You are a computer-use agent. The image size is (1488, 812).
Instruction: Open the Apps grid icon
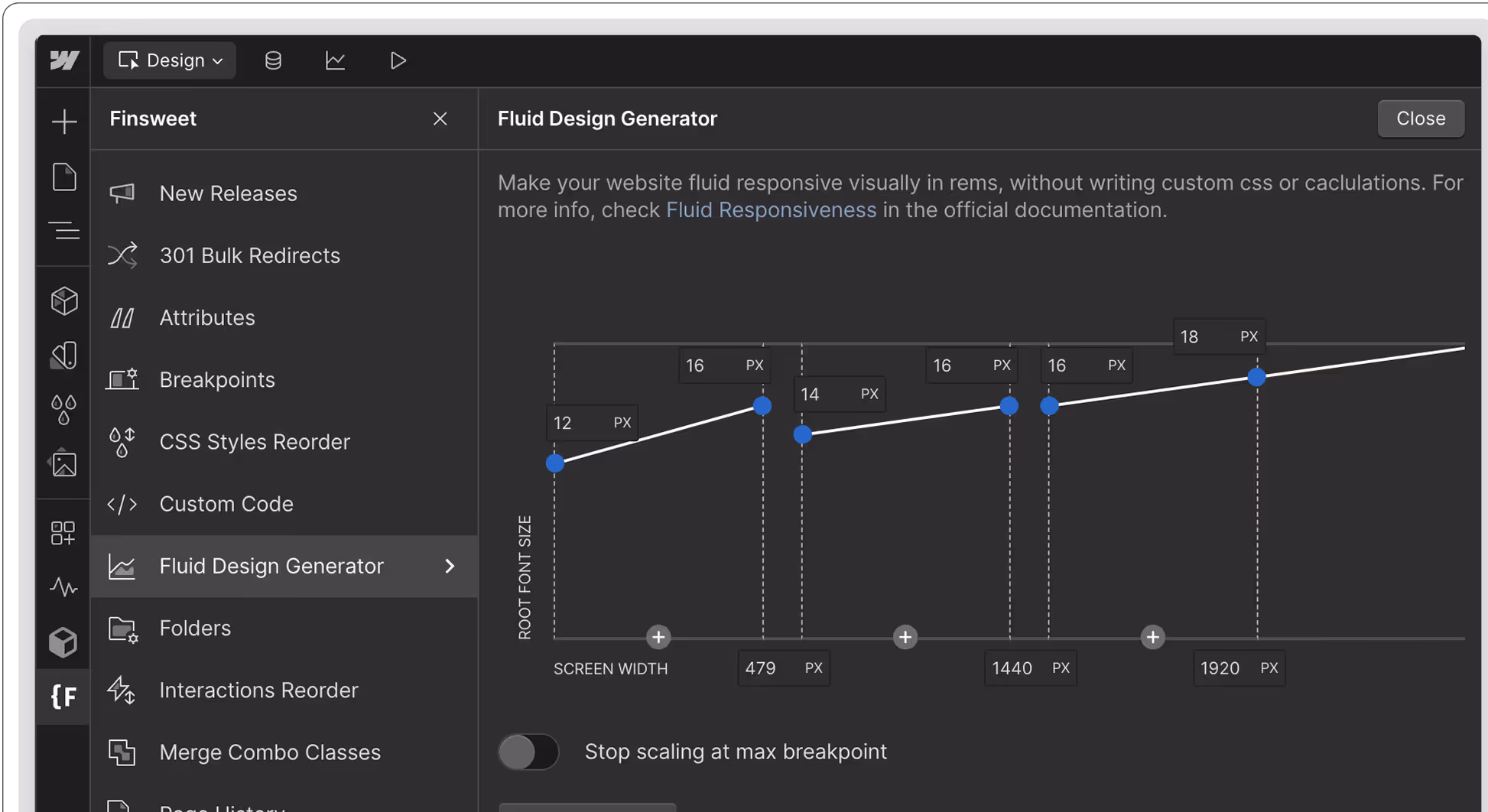pyautogui.click(x=63, y=533)
